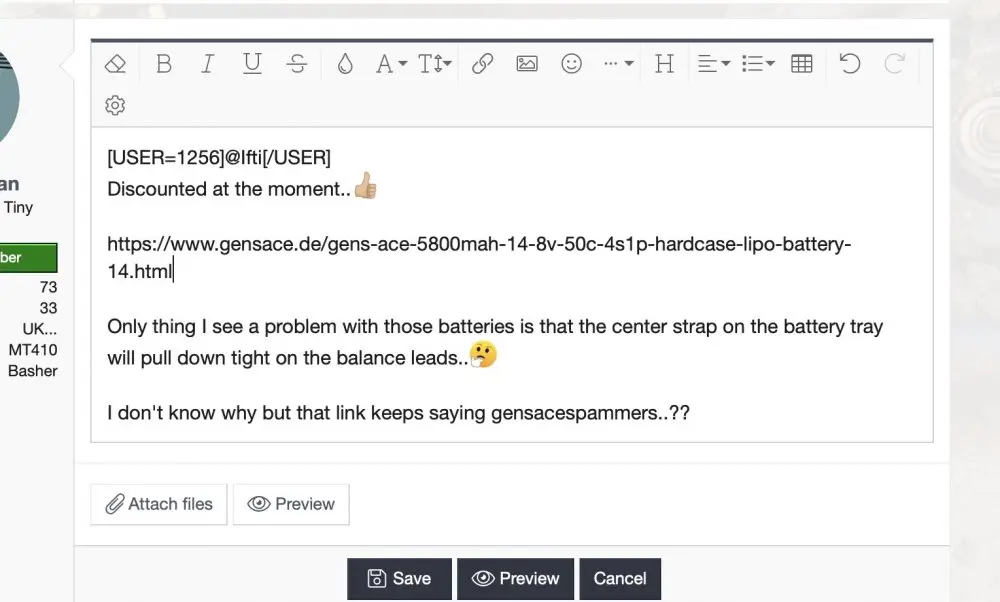The height and width of the screenshot is (602, 1000).
Task: Toggle bold formatting
Action: tap(164, 64)
